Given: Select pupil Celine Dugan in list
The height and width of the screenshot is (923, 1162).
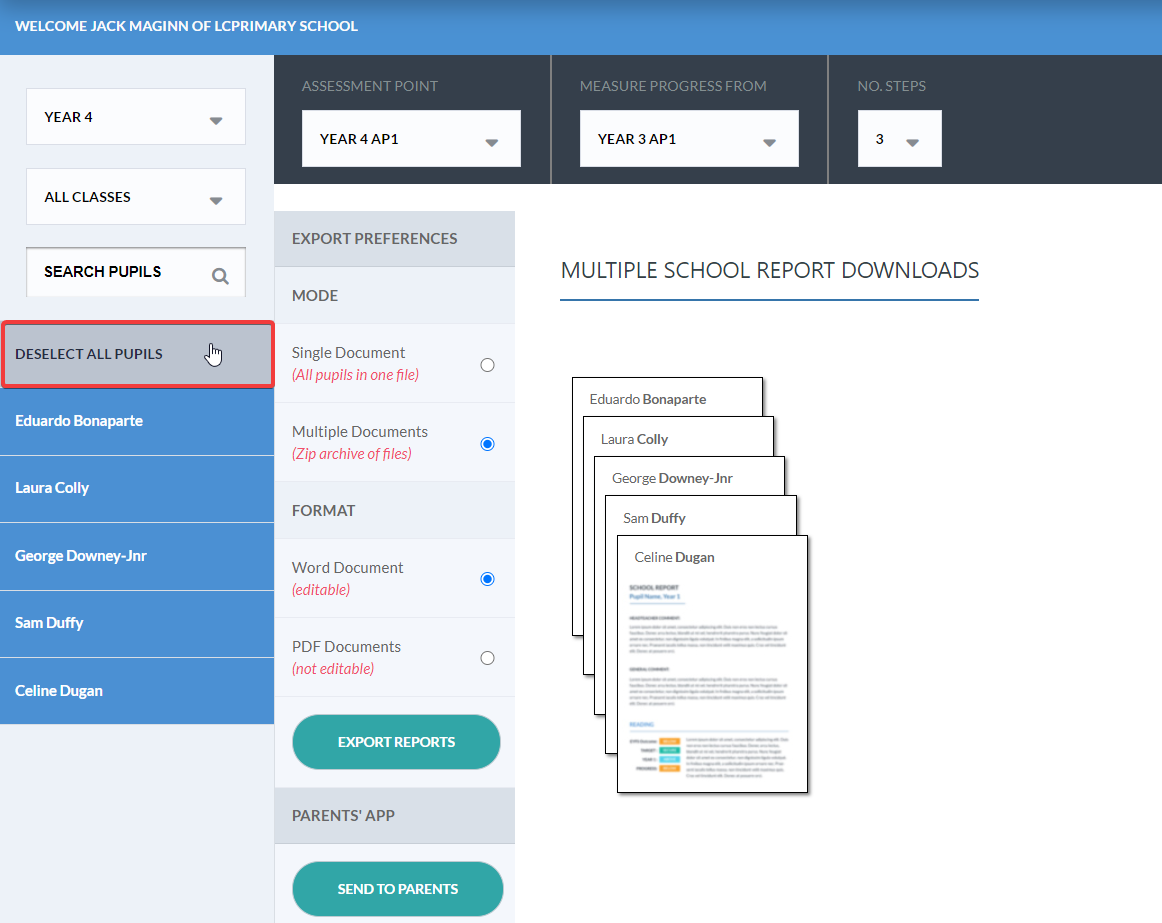Looking at the screenshot, I should (x=137, y=691).
